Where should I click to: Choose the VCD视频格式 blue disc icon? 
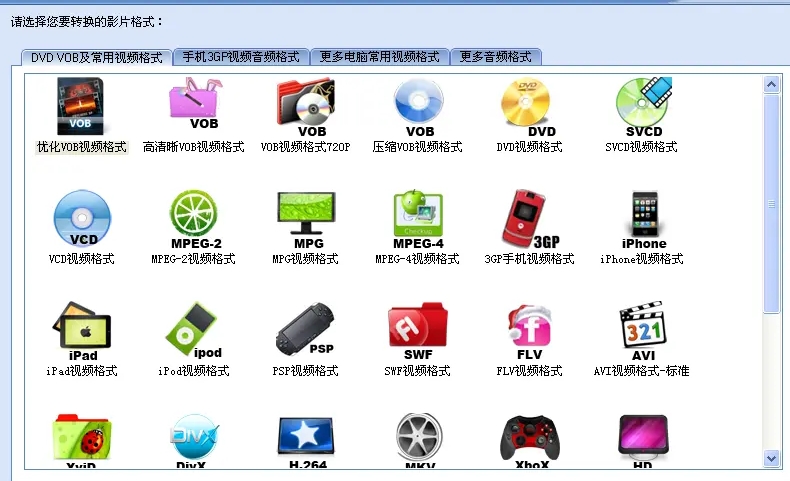click(81, 216)
